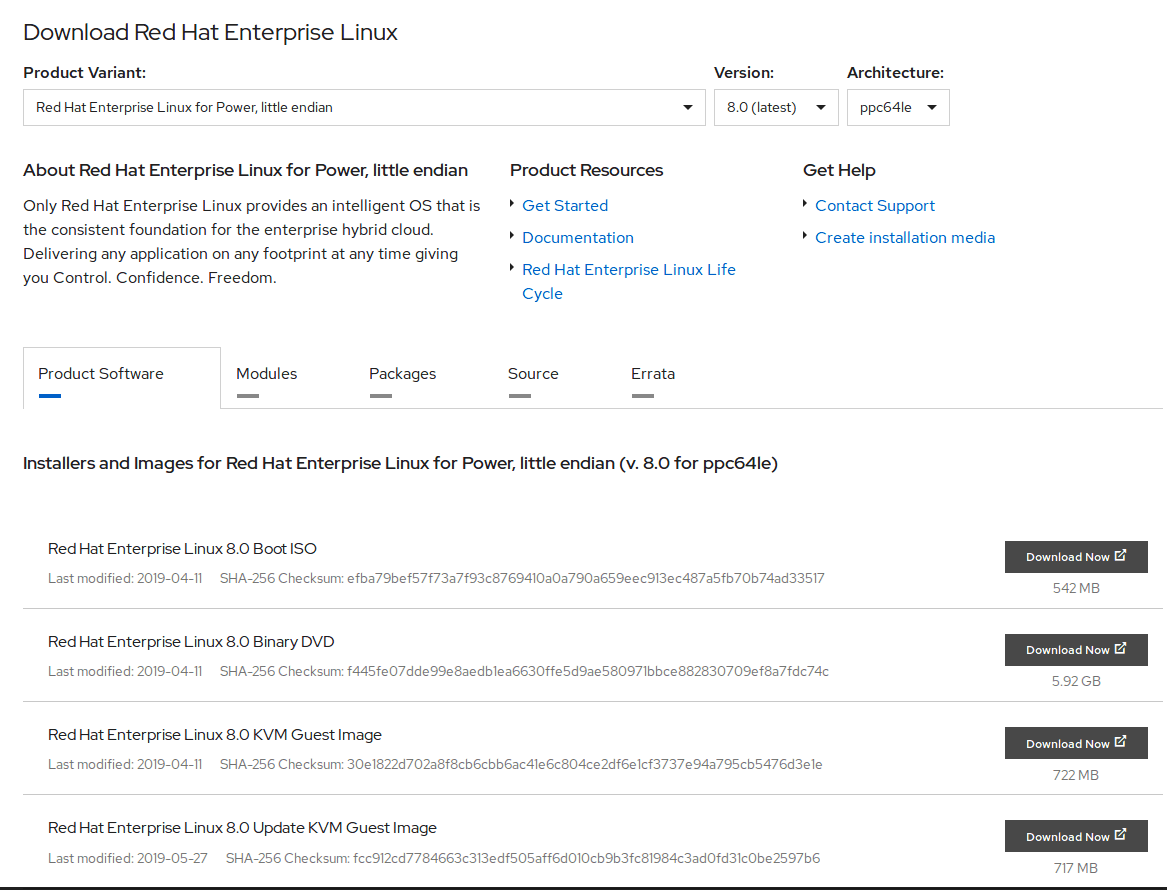Click external link icon on KVM Guest Image download
The height and width of the screenshot is (890, 1167).
tap(1120, 742)
